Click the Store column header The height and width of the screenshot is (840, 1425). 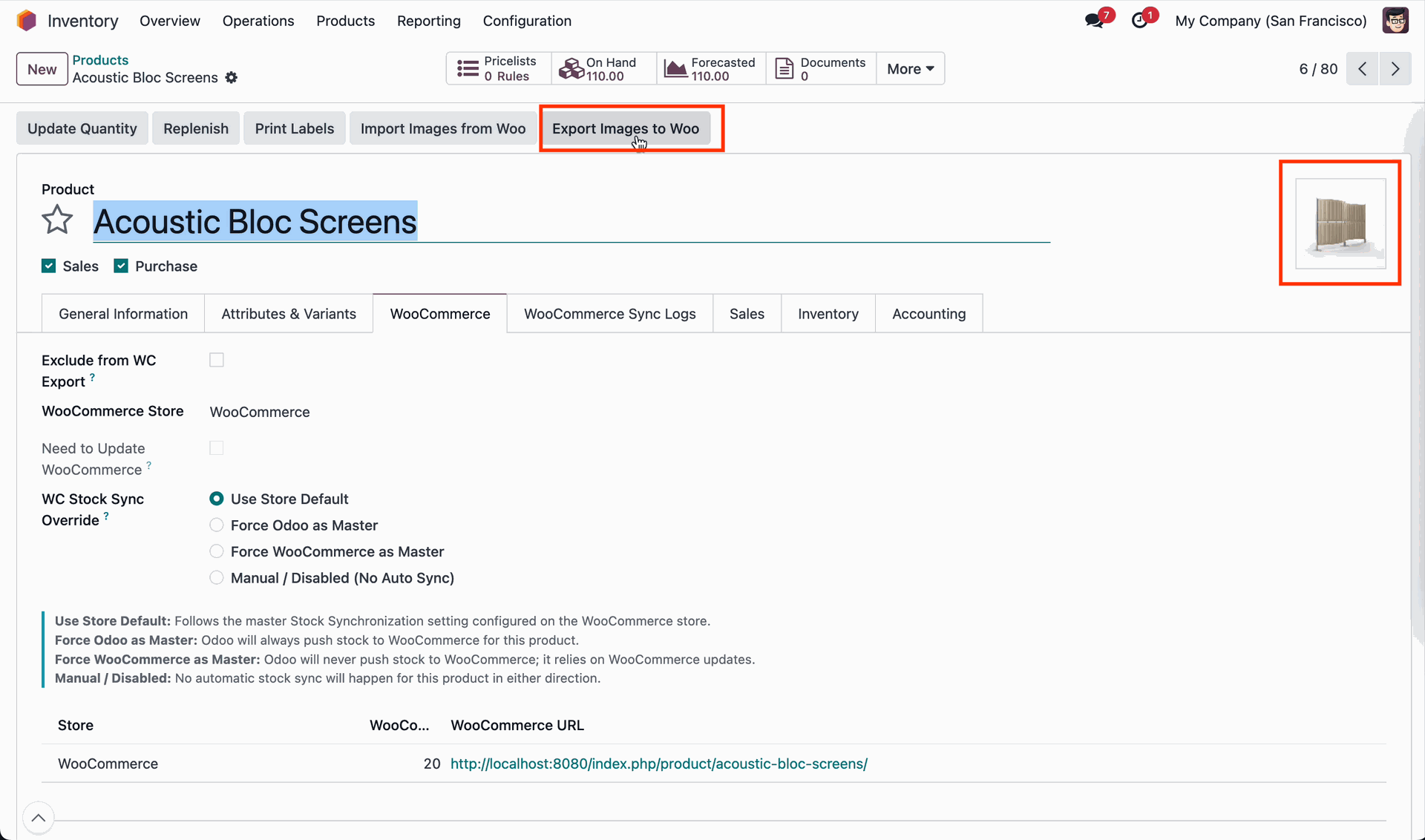tap(76, 725)
